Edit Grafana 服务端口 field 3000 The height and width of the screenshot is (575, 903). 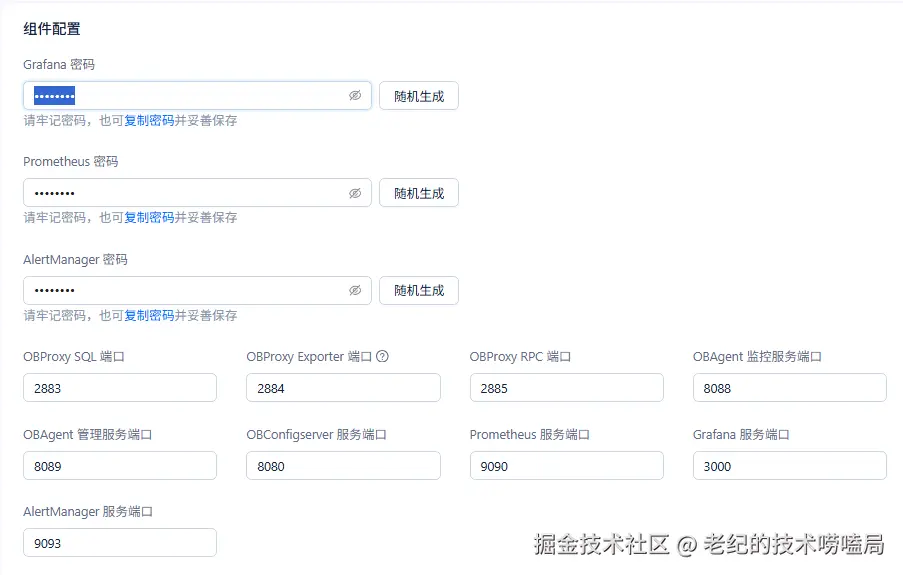point(790,466)
